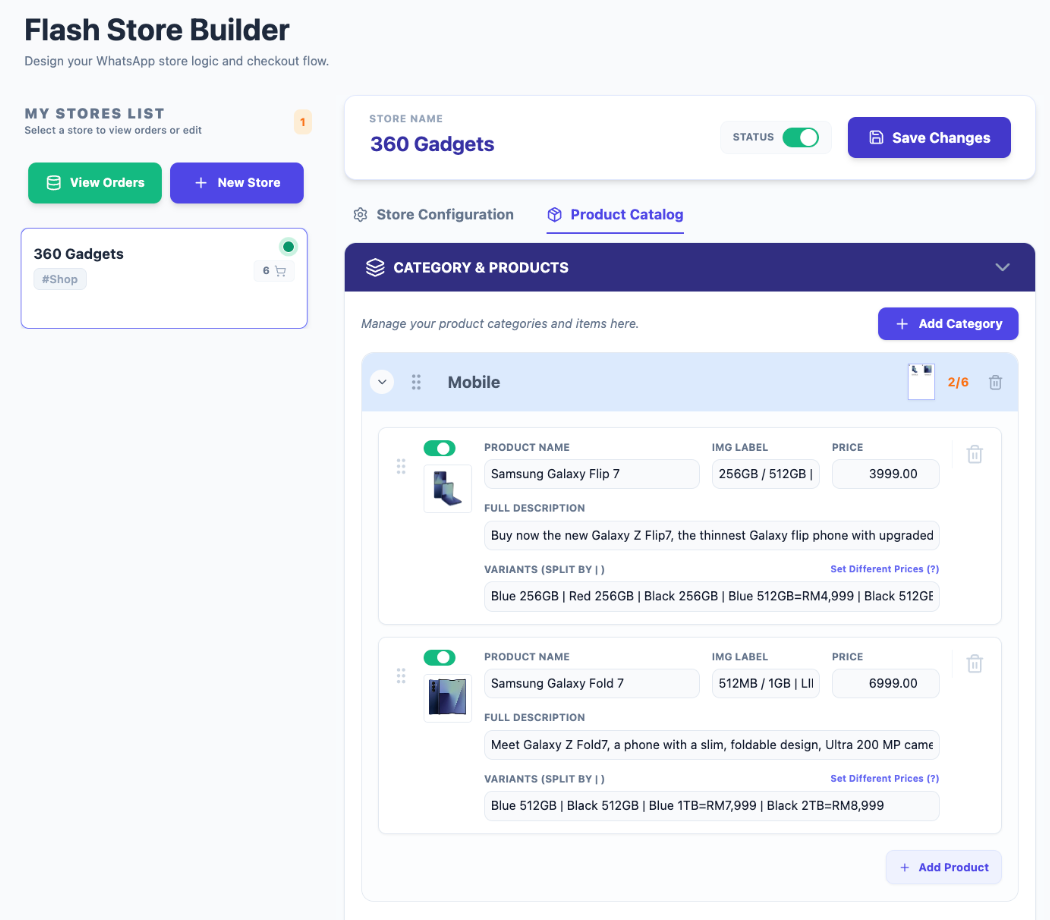Grab the drag handle beside Mobile
This screenshot has height=920, width=1050.
coord(416,382)
